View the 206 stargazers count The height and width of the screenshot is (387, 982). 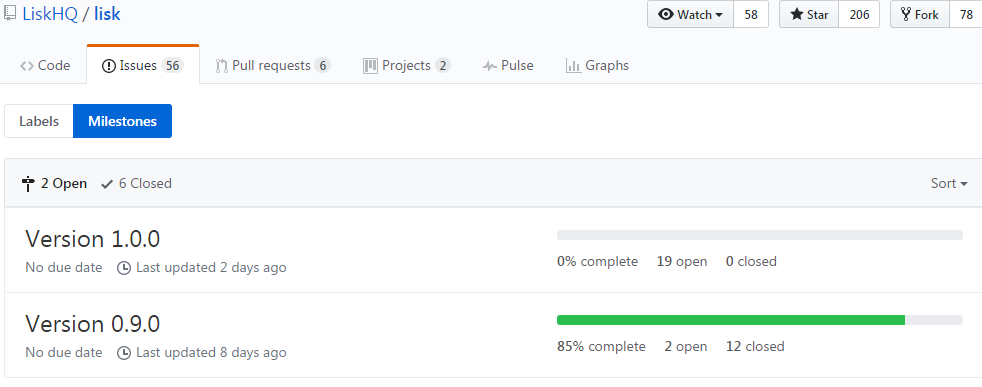pos(859,14)
